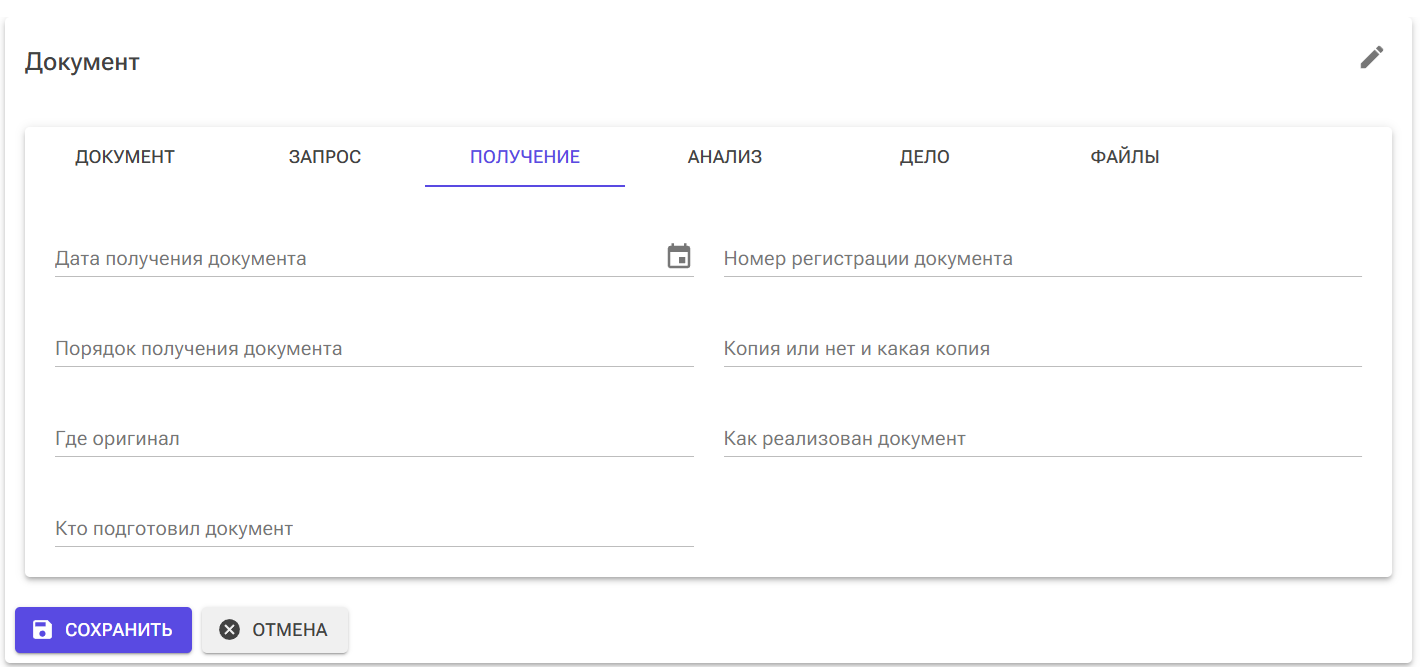The width and height of the screenshot is (1420, 667).
Task: Focus the Где оригинал input
Action: coord(373,439)
